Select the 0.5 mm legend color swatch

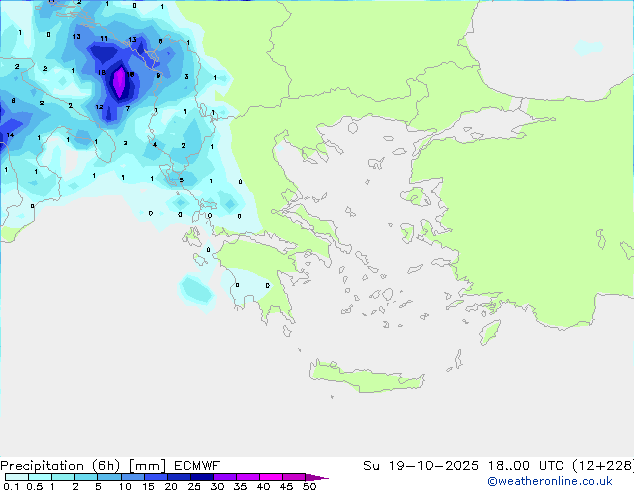(x=40, y=477)
